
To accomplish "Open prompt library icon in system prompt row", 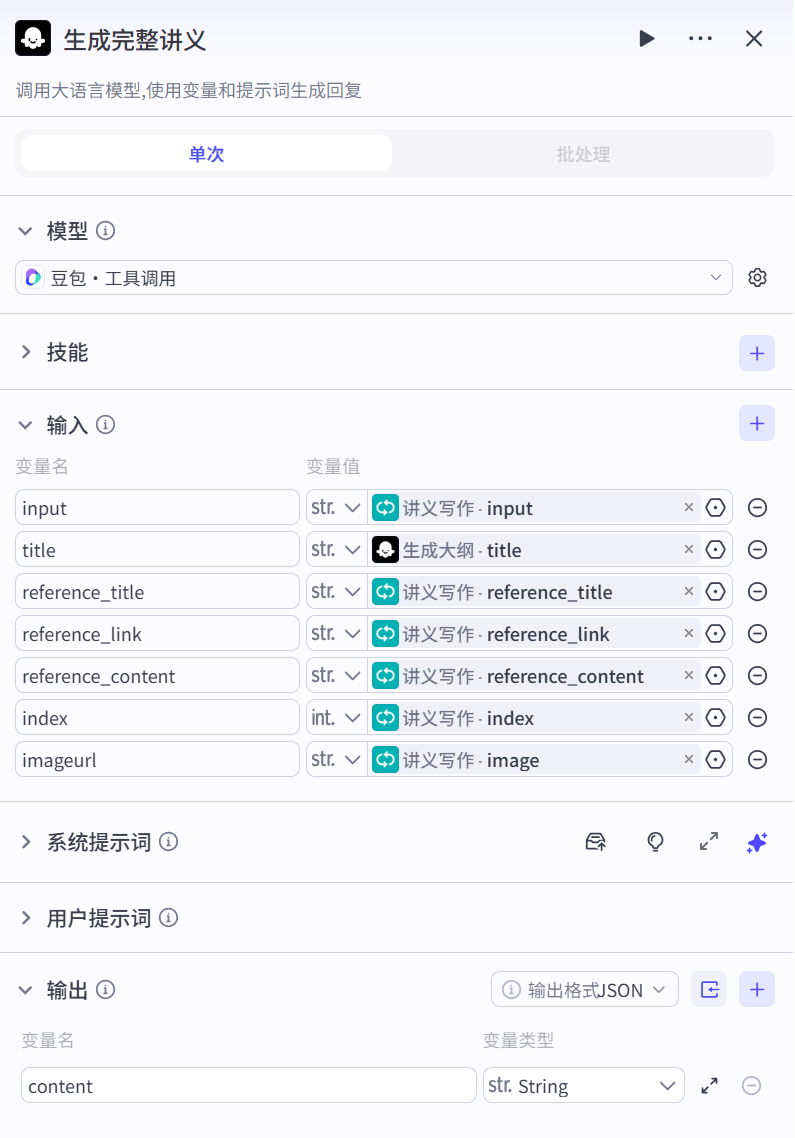I will [595, 842].
